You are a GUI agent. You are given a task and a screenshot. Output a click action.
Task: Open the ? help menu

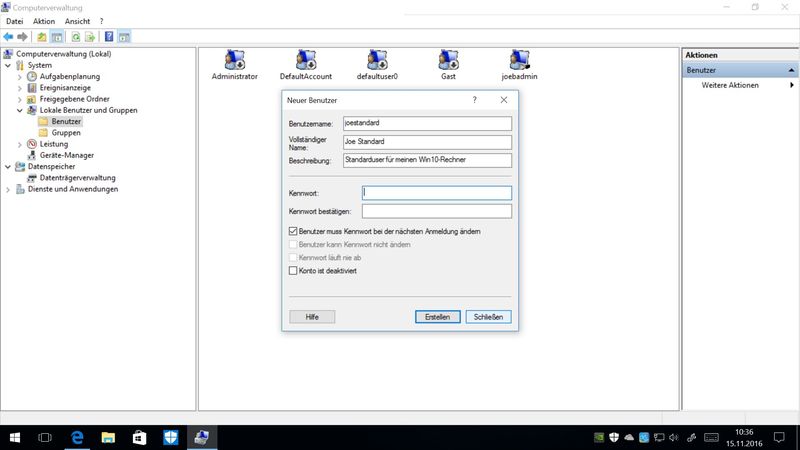(x=102, y=21)
